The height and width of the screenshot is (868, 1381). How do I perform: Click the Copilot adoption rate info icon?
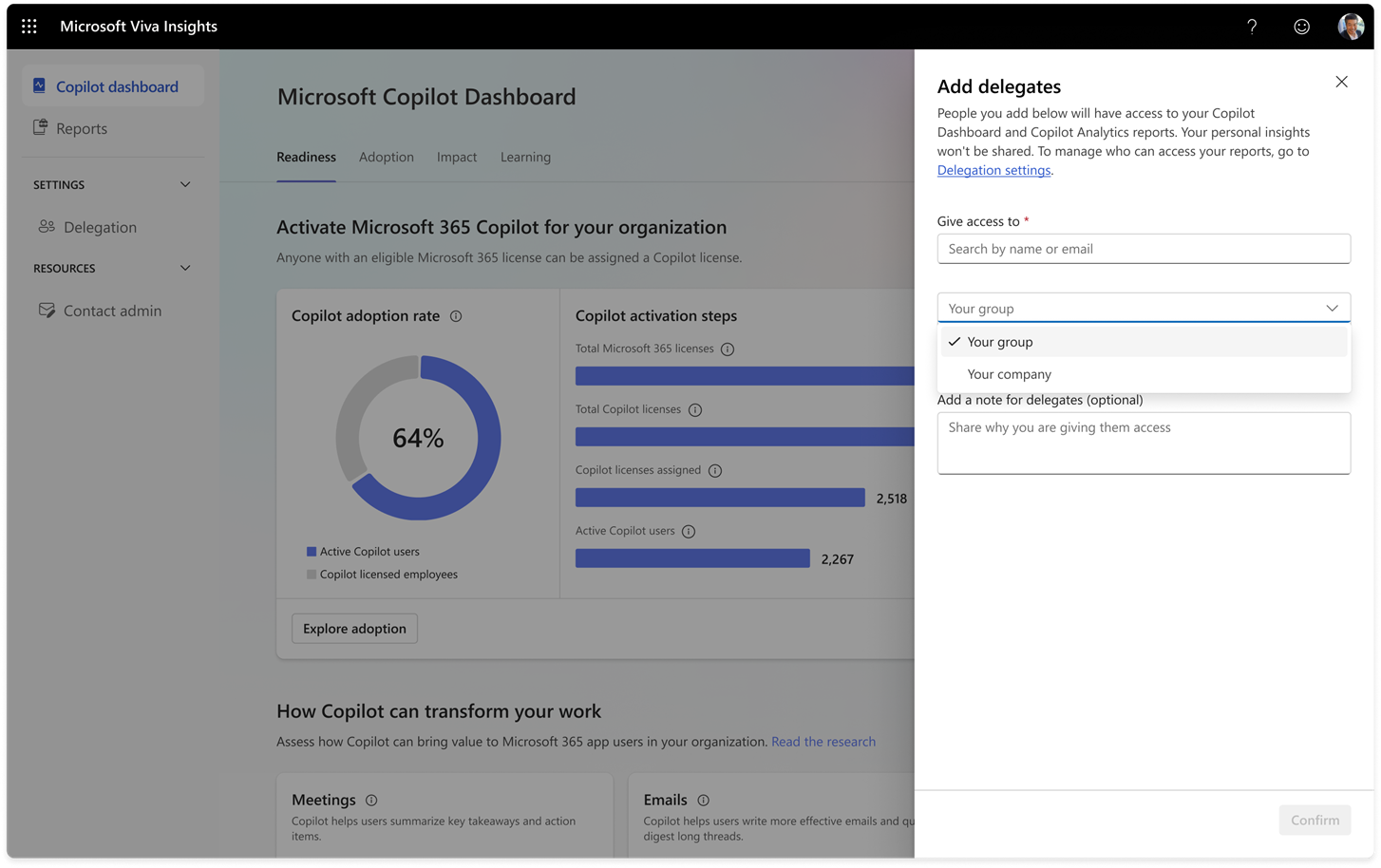(456, 316)
